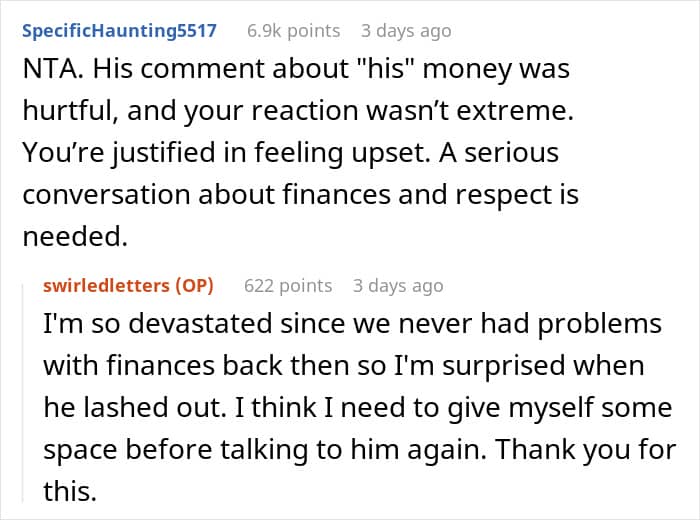The width and height of the screenshot is (700, 520).
Task: Click the line beginning "with finances back then"
Action: point(340,367)
